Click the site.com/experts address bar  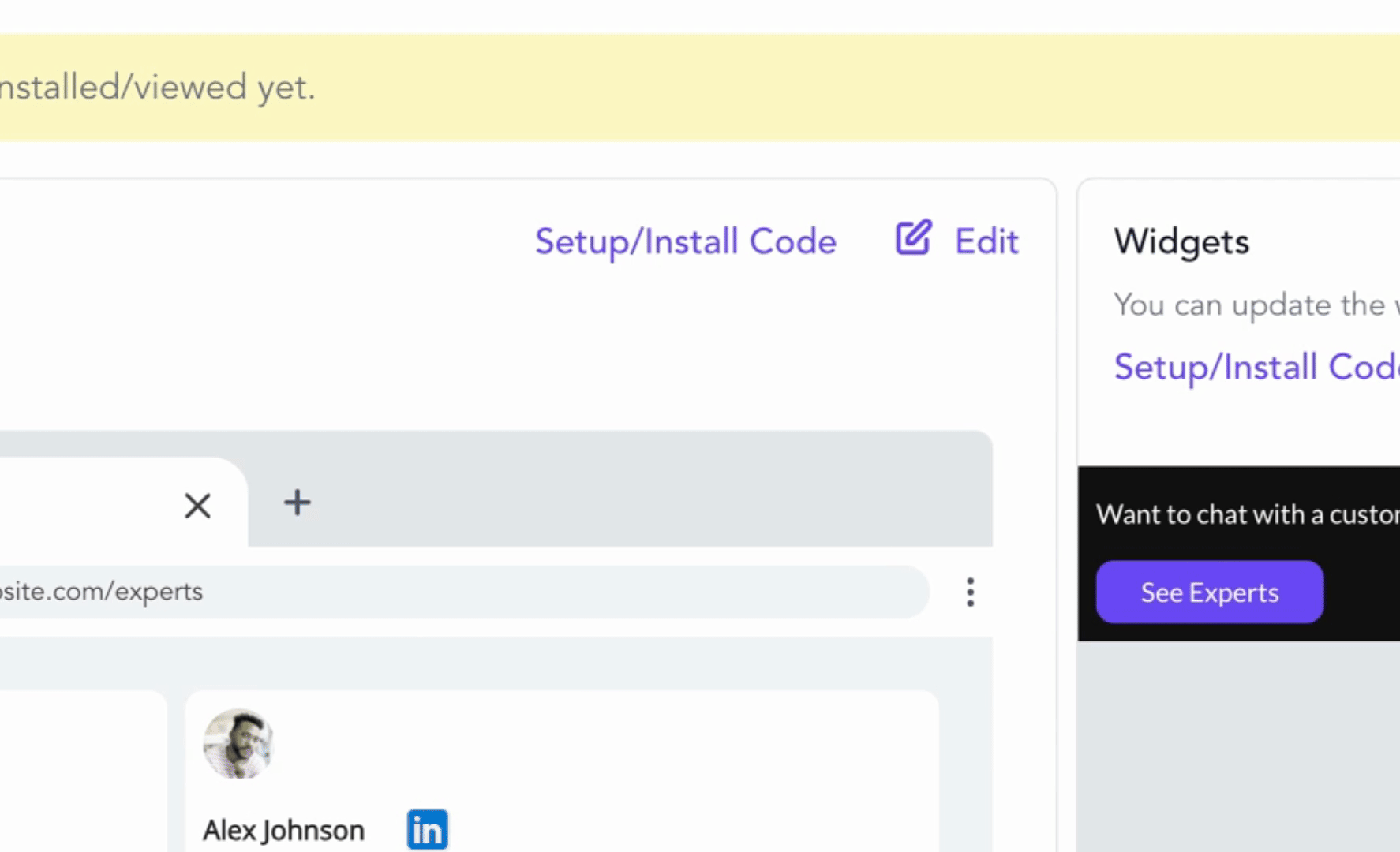click(x=463, y=592)
